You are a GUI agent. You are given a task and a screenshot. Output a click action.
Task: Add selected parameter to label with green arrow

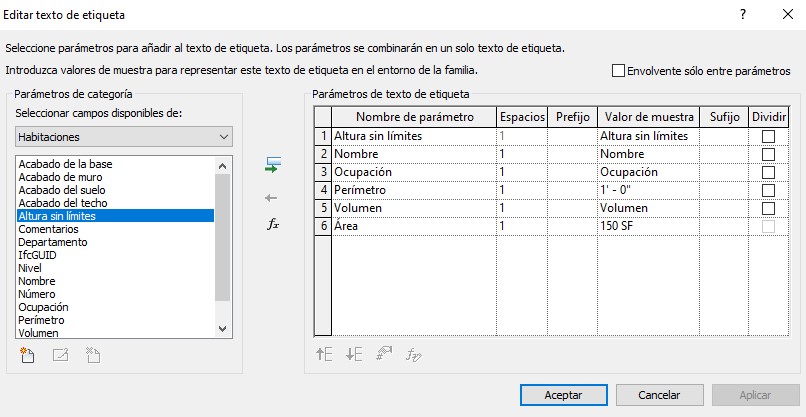272,165
